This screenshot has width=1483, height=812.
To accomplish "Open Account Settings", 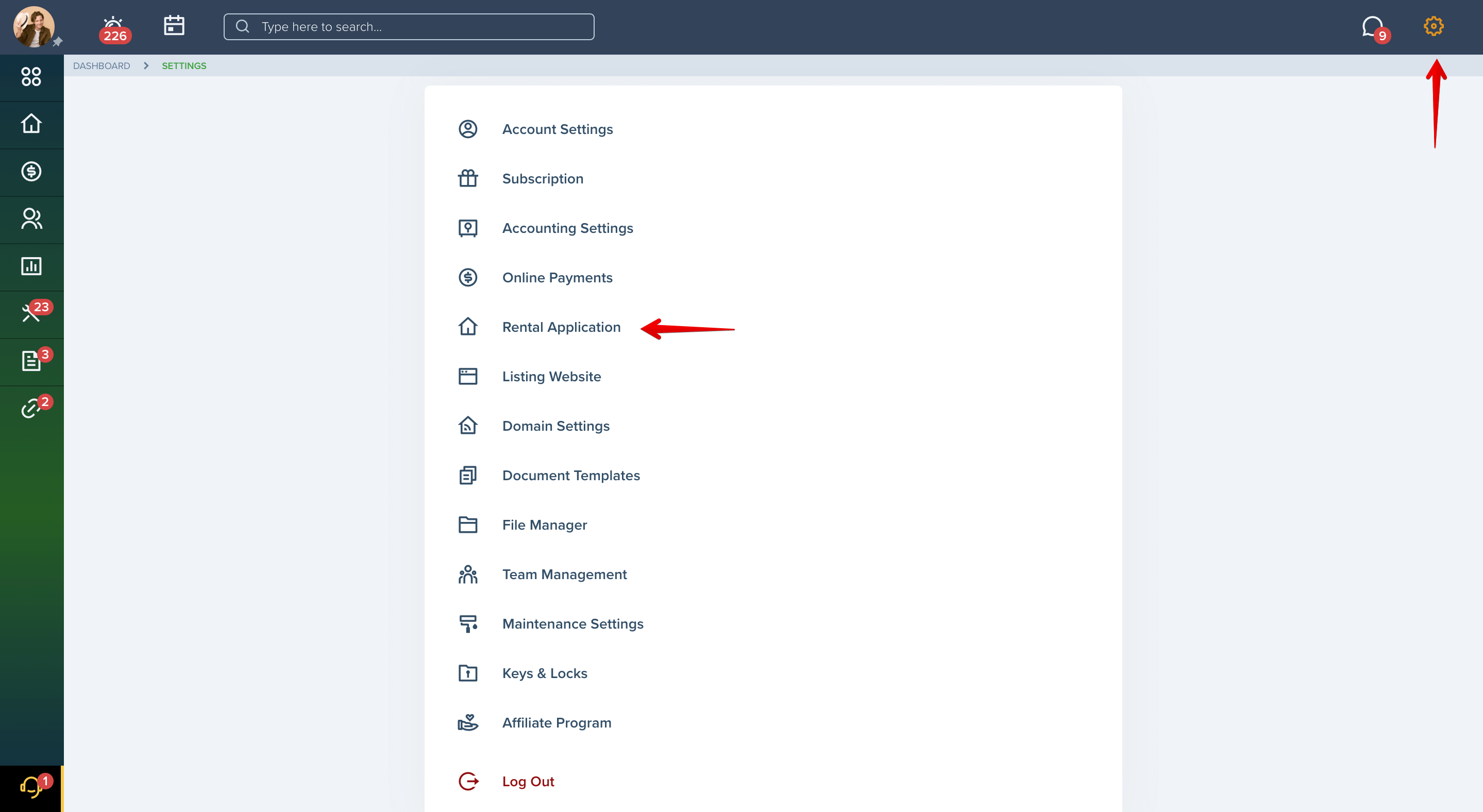I will (557, 129).
